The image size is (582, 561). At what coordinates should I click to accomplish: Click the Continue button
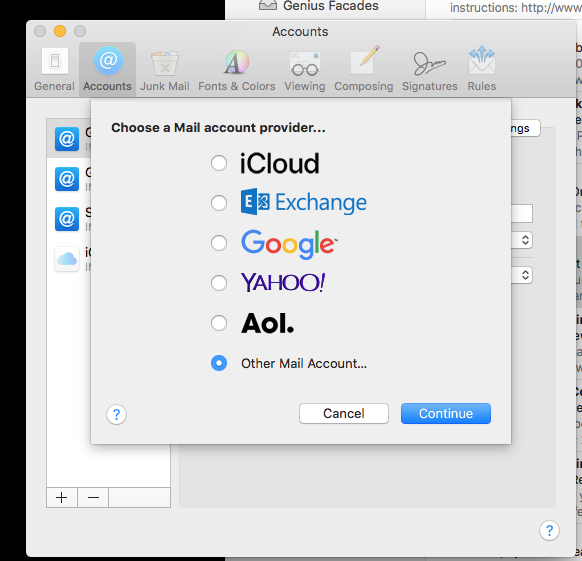point(446,414)
